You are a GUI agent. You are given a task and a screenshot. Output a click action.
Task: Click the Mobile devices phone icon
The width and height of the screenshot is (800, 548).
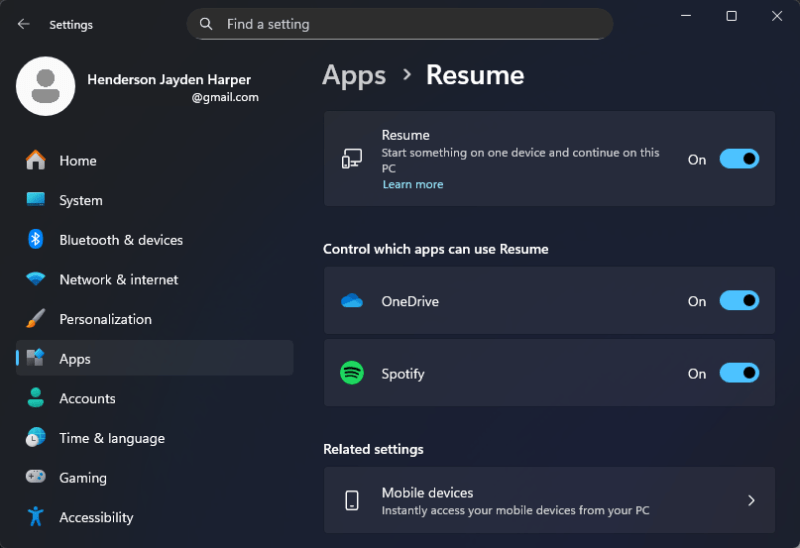[x=352, y=500]
